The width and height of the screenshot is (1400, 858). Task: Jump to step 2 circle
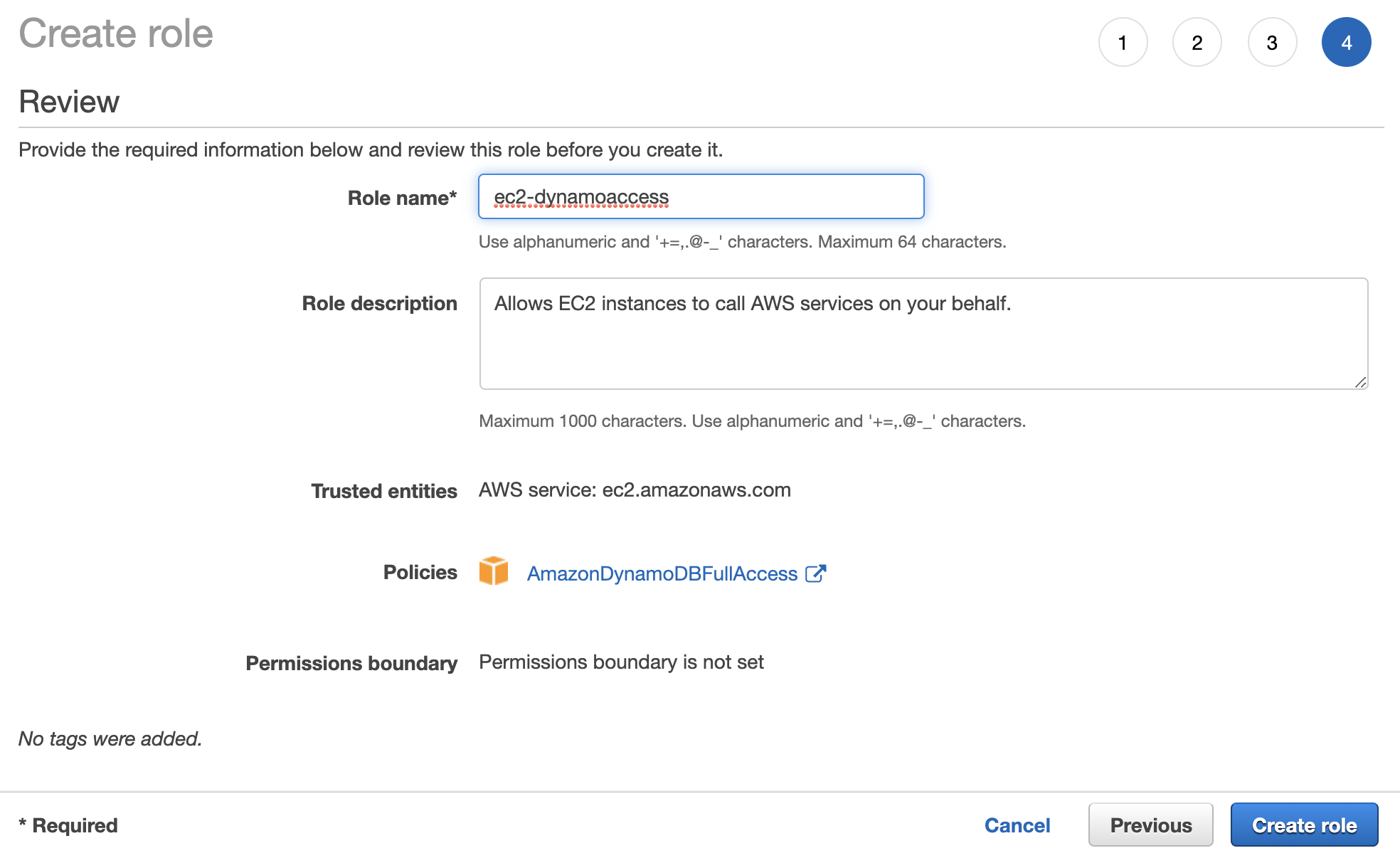click(1197, 43)
